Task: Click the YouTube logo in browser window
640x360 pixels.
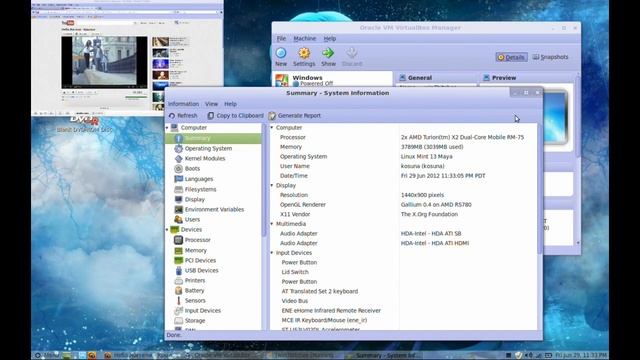Action: [68, 23]
